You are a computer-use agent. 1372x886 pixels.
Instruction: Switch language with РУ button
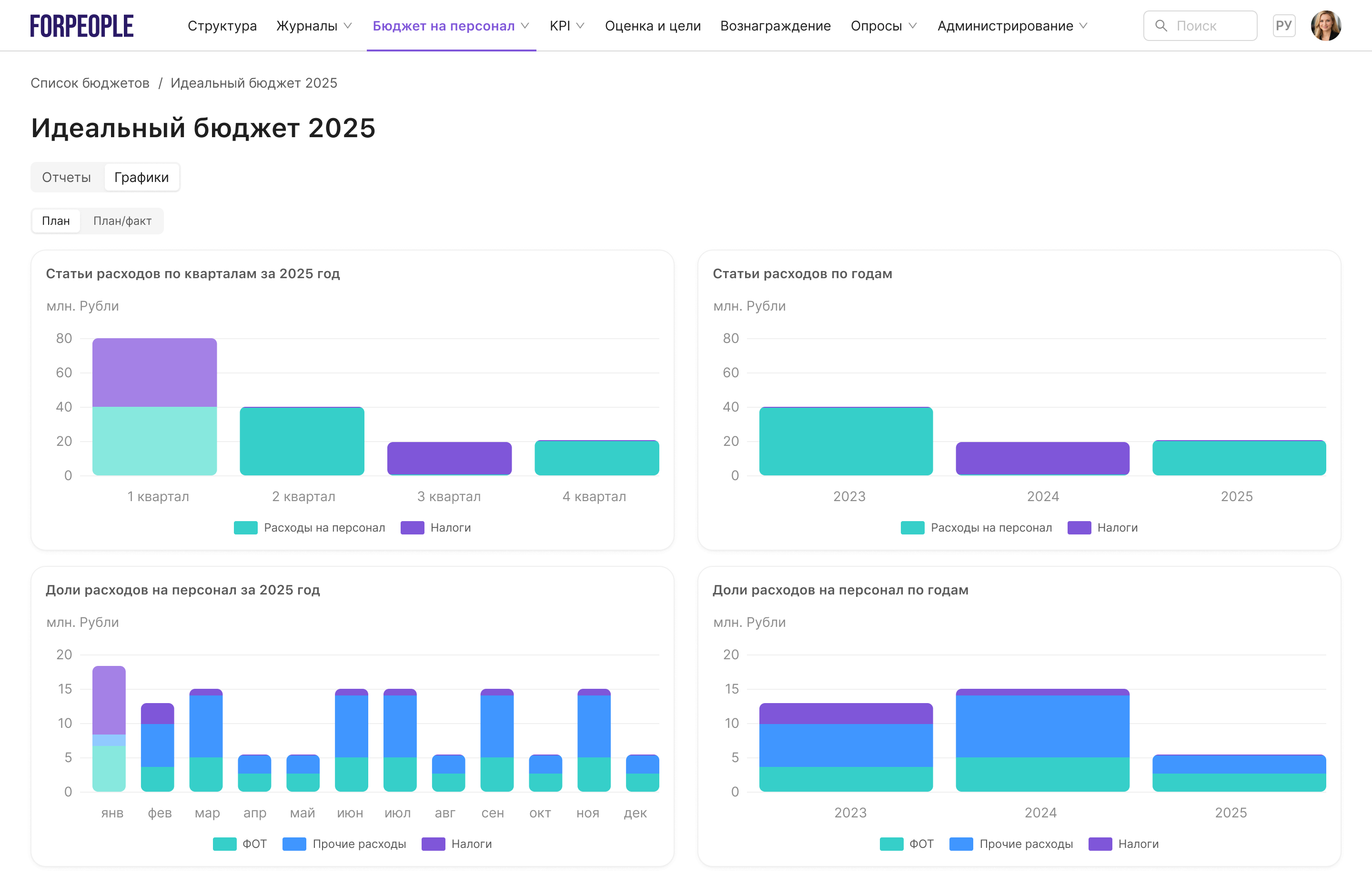click(x=1283, y=26)
